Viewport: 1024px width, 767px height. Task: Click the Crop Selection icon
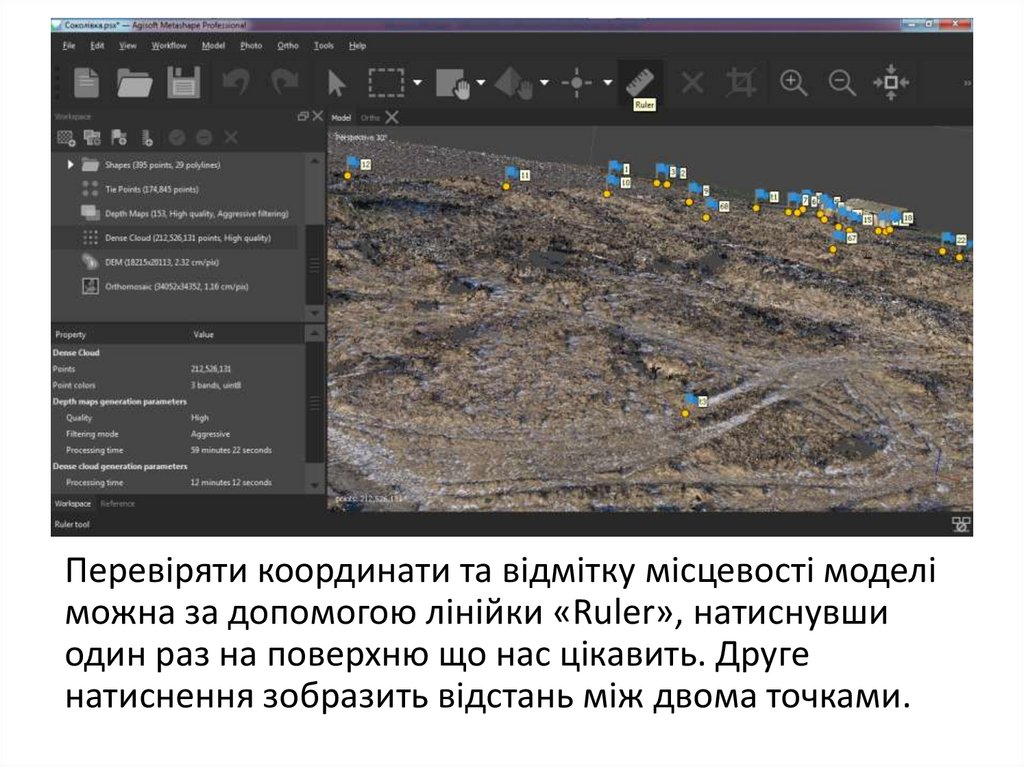(x=742, y=83)
